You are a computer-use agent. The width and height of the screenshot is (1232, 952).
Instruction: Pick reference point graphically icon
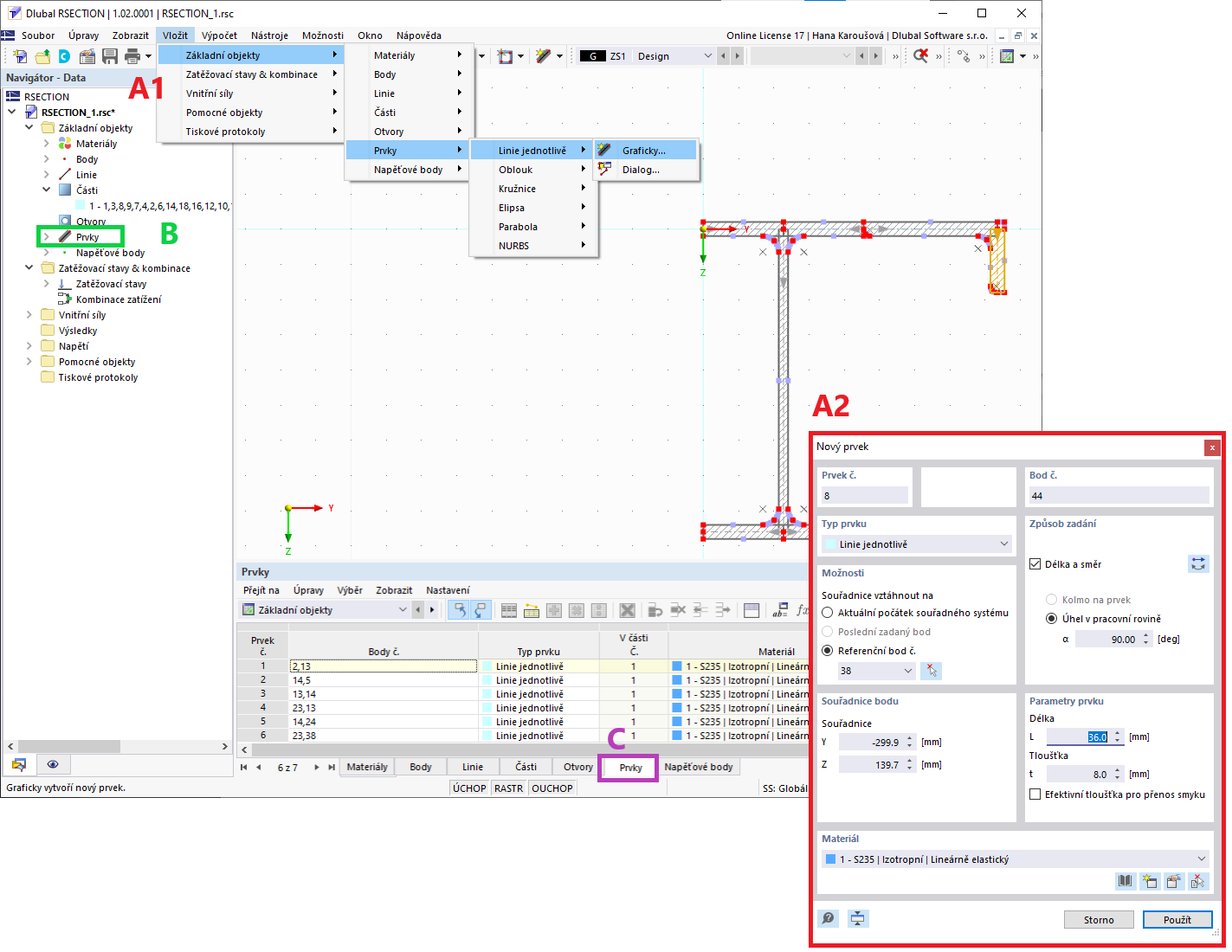[931, 671]
